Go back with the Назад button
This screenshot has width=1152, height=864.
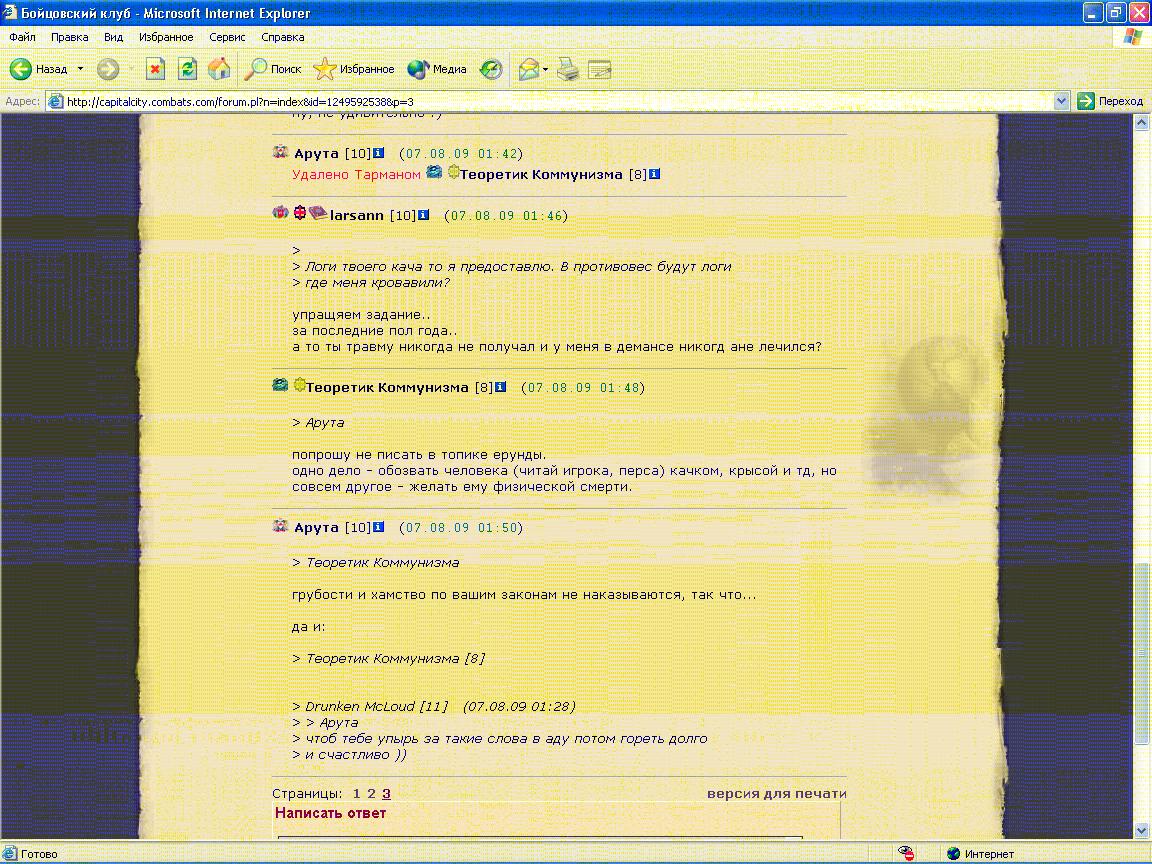pos(38,69)
